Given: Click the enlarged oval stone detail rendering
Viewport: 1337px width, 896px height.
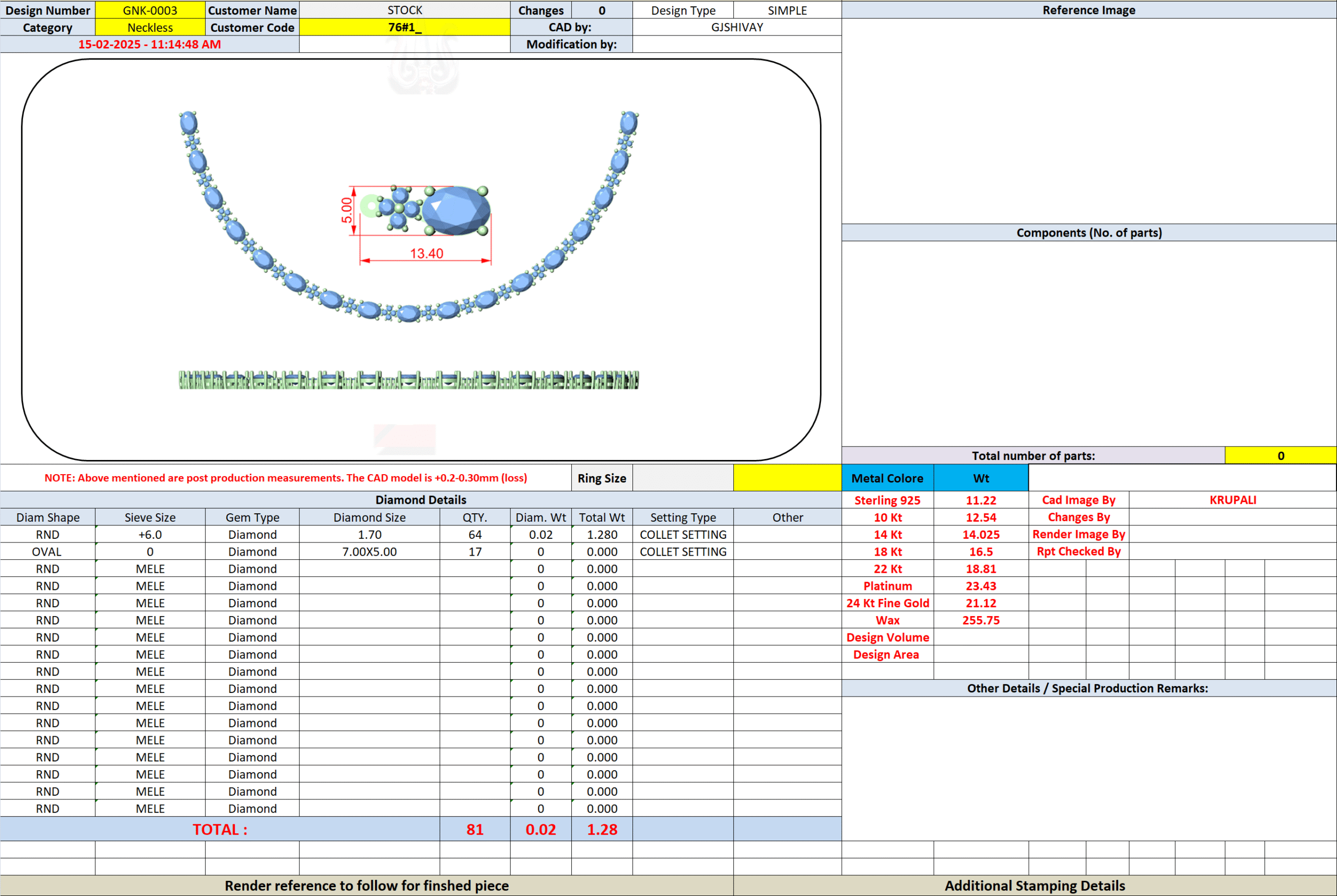Looking at the screenshot, I should tap(455, 210).
